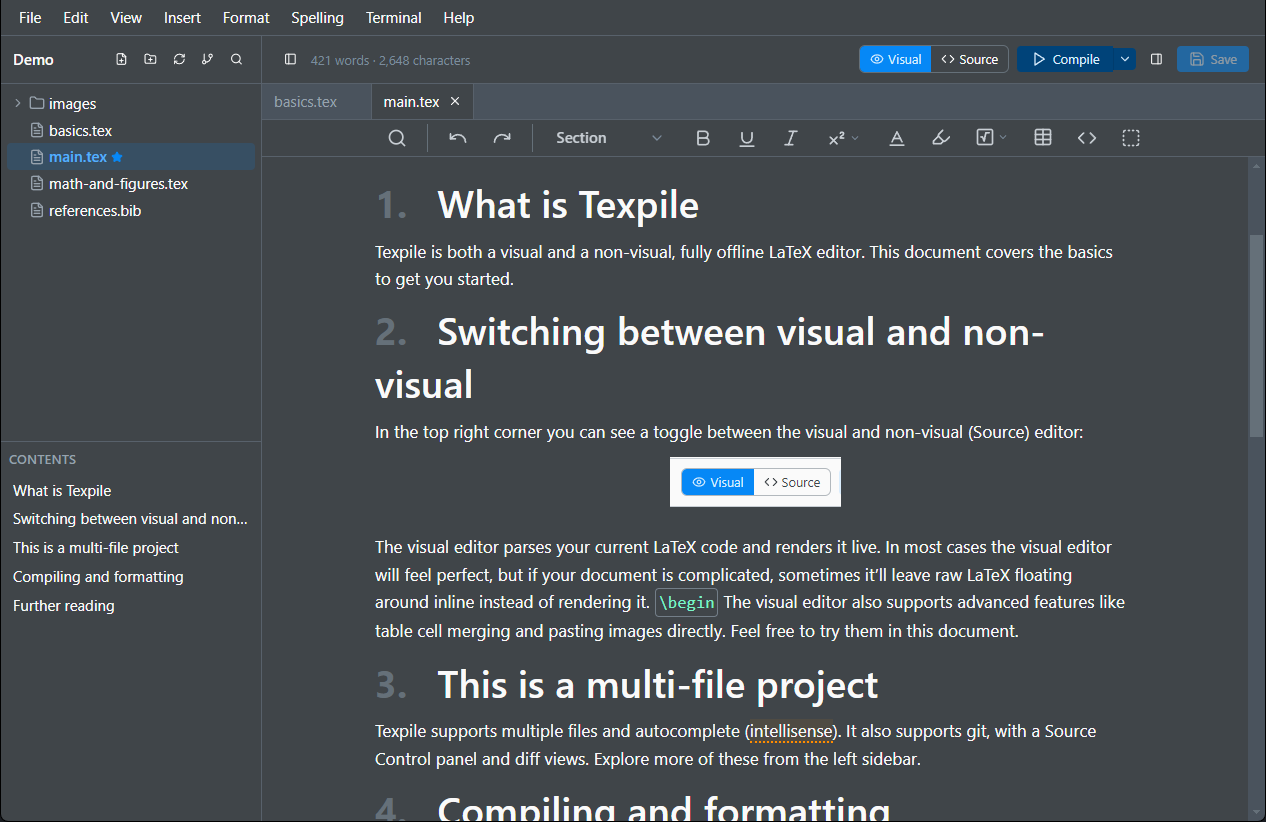
Task: Toggle the left sidebar panel icon
Action: (x=290, y=60)
